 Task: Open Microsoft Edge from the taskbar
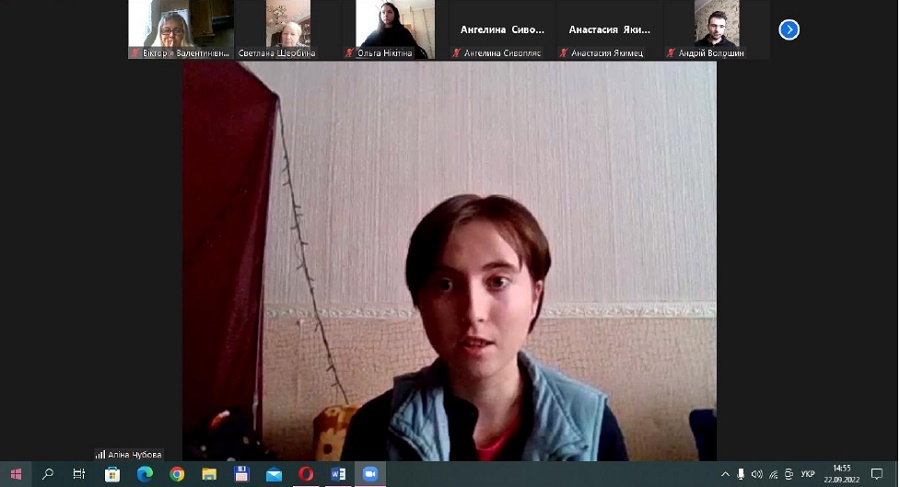tap(145, 474)
